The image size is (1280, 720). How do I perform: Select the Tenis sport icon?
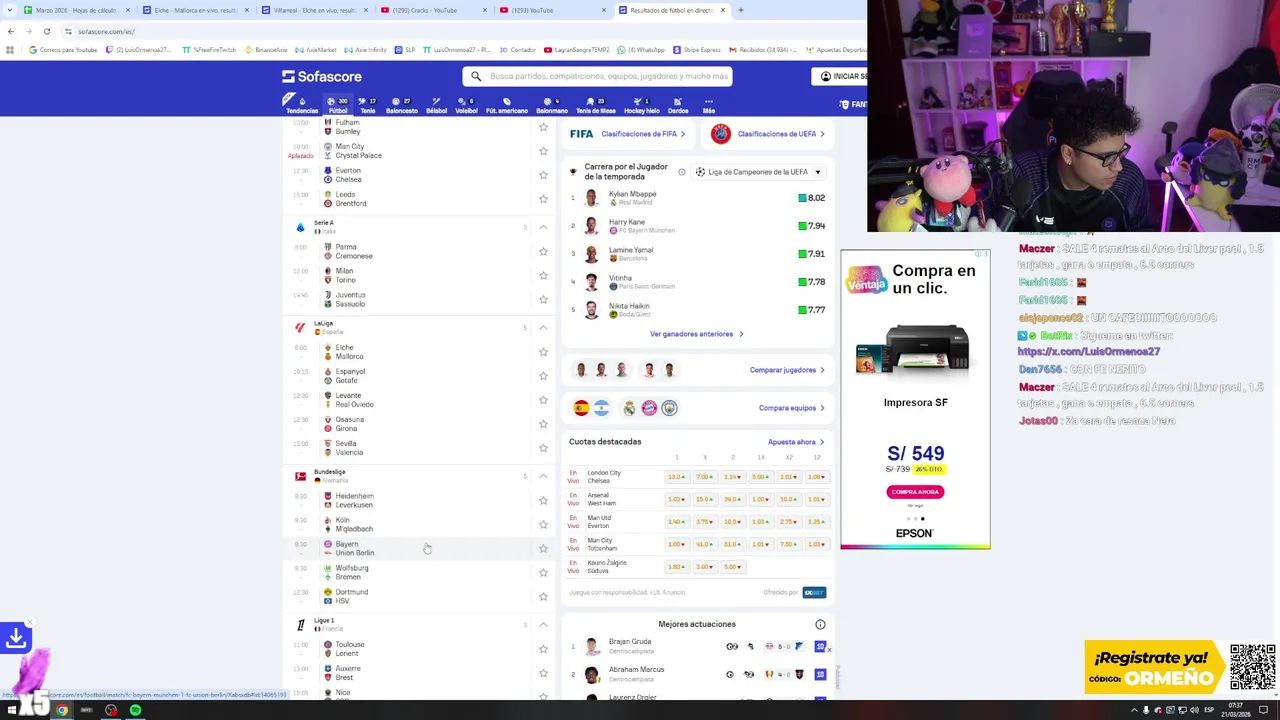(x=367, y=105)
